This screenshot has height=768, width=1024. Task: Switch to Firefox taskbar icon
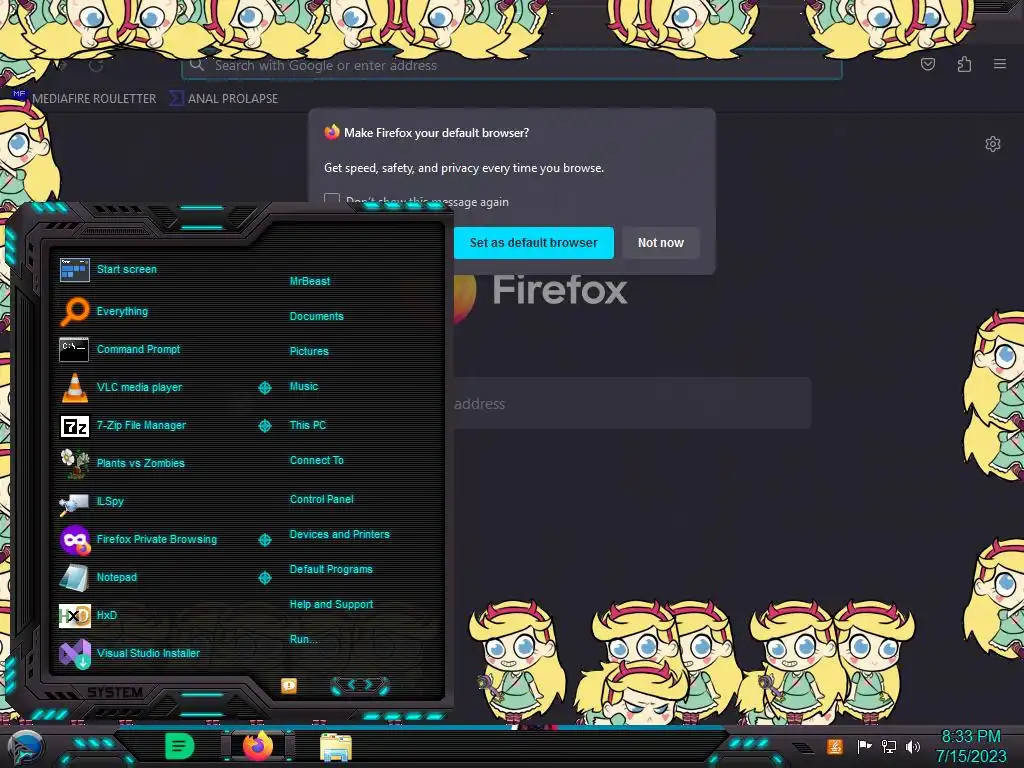coord(257,745)
